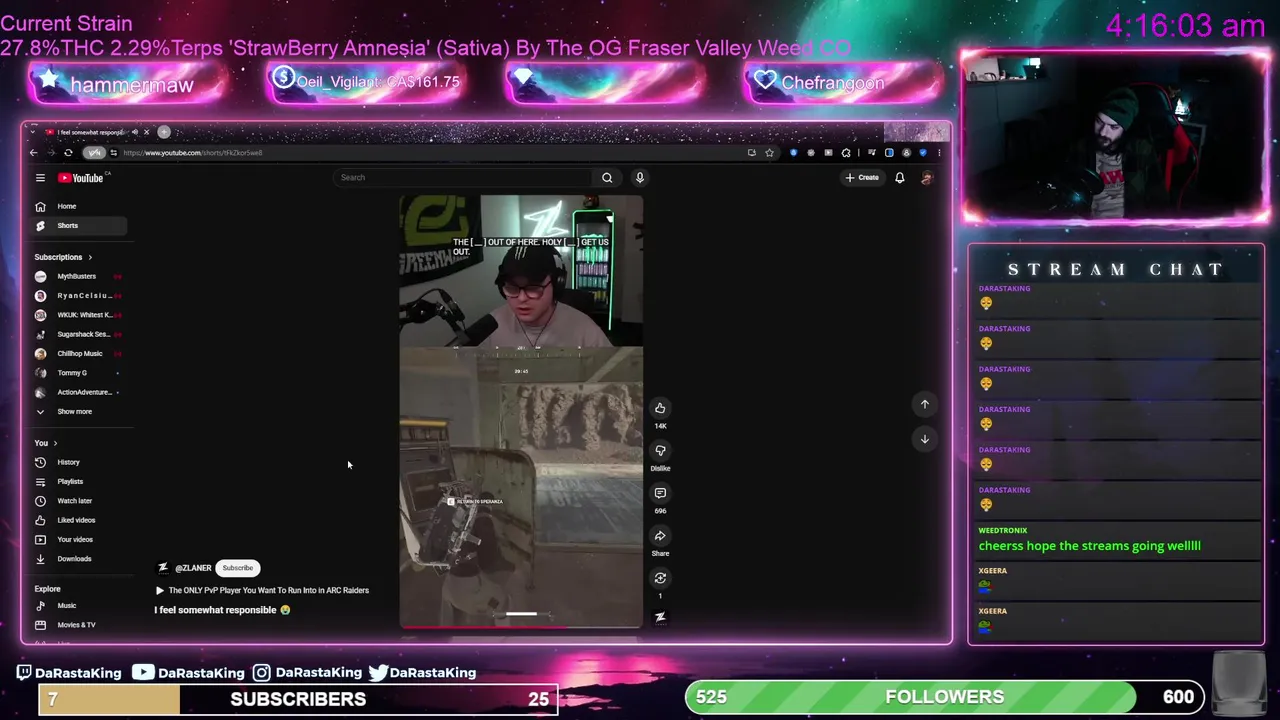Open the comments for this short

660,493
